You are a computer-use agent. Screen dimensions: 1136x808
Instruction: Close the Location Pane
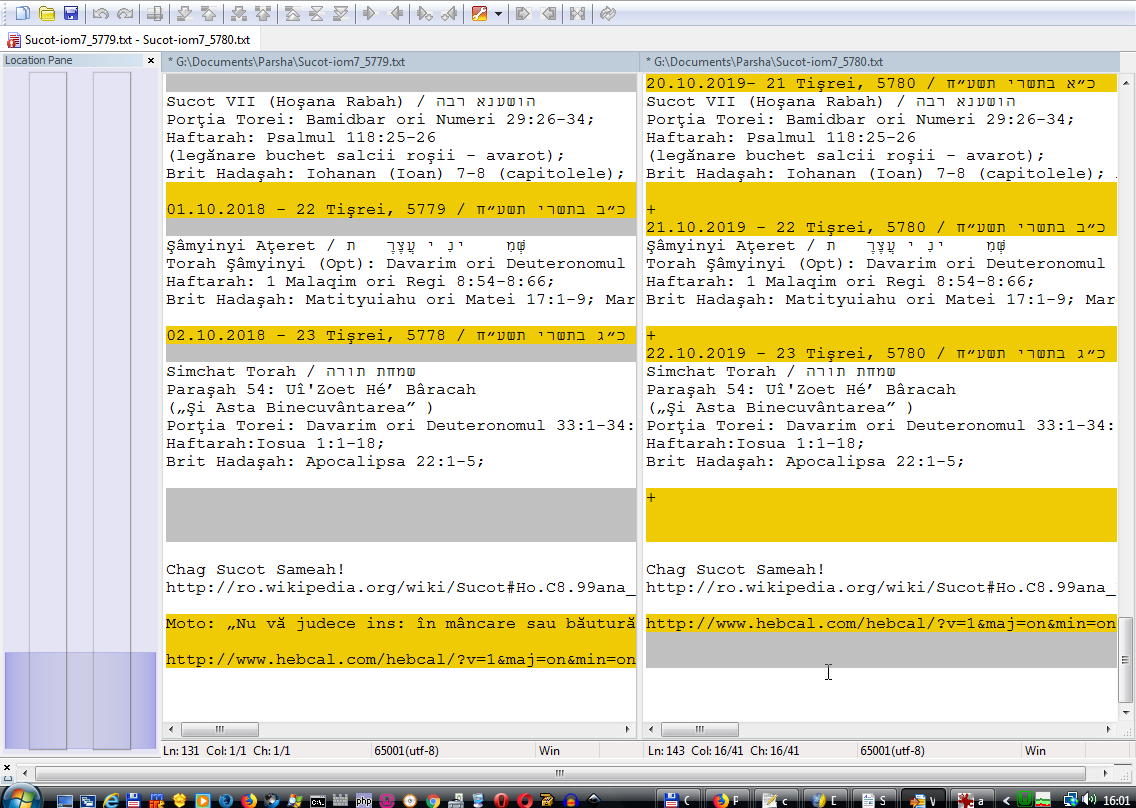point(152,61)
